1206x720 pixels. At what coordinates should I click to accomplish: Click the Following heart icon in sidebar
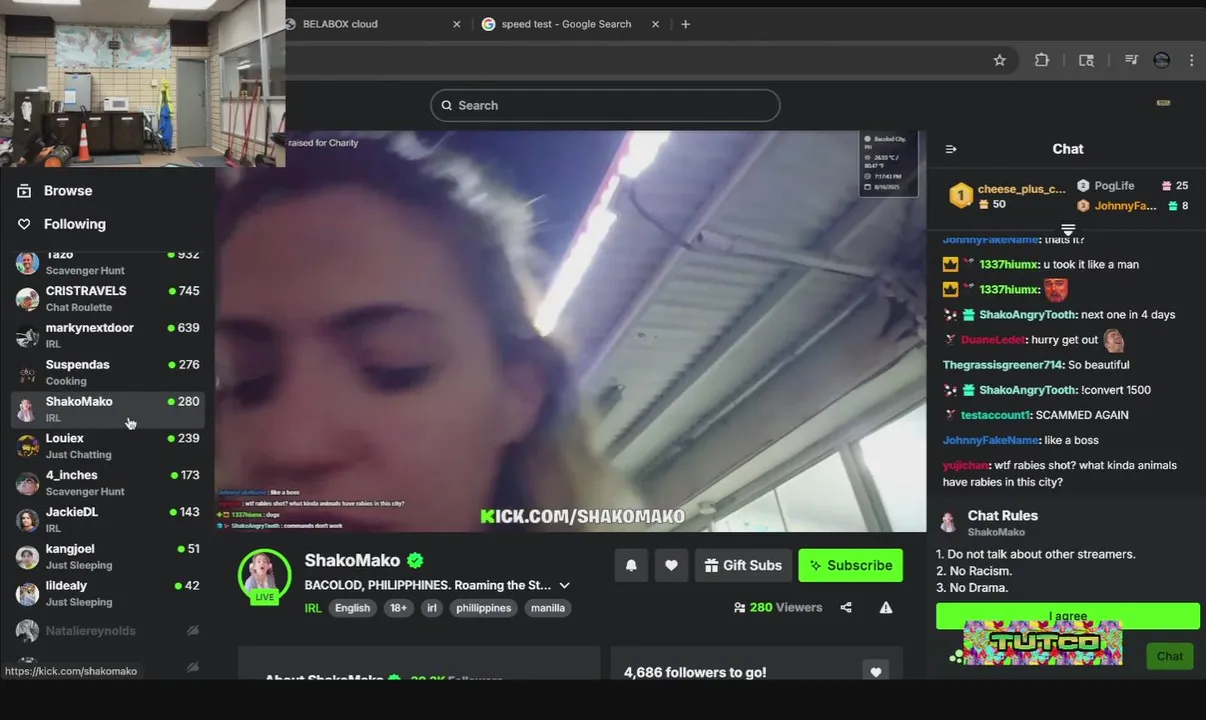pyautogui.click(x=24, y=224)
